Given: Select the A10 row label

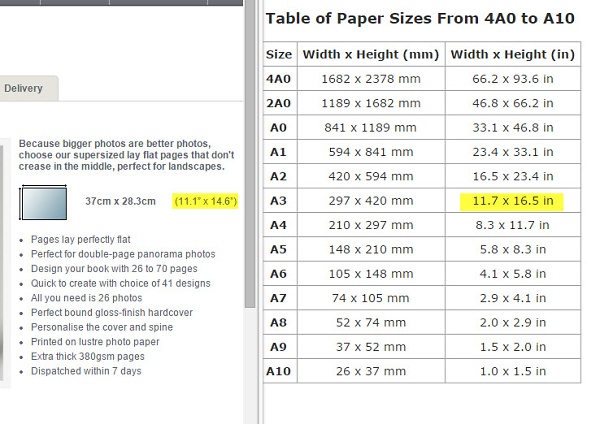Looking at the screenshot, I should click(x=279, y=371).
